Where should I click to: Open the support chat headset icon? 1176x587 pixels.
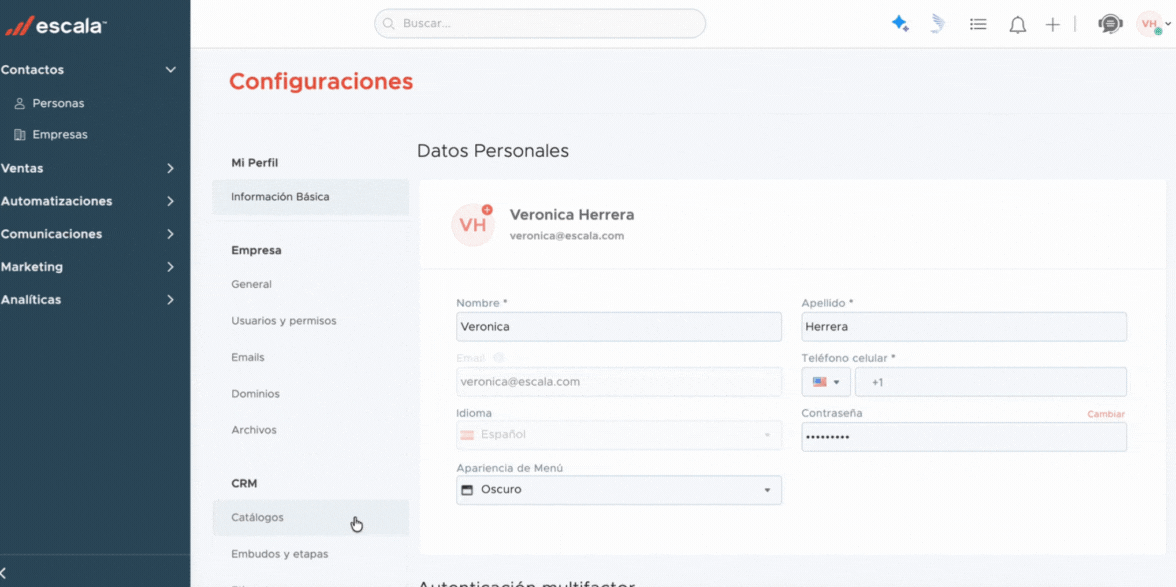(1109, 24)
